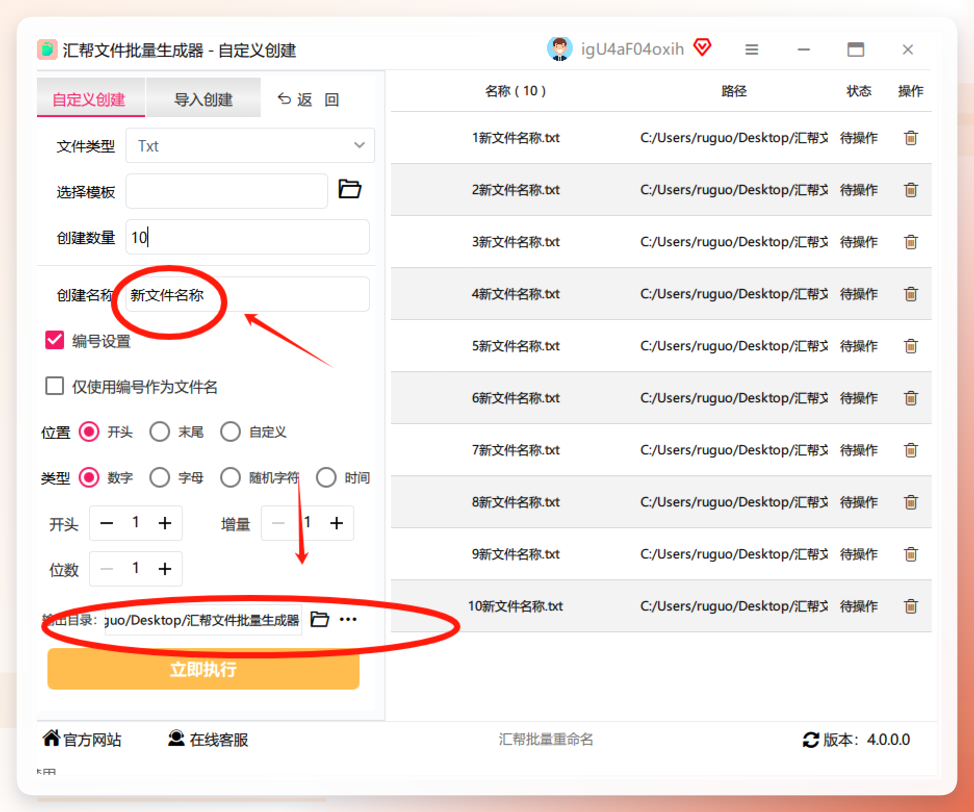
Task: Delete the 4新文件名称.txt row
Action: click(911, 294)
